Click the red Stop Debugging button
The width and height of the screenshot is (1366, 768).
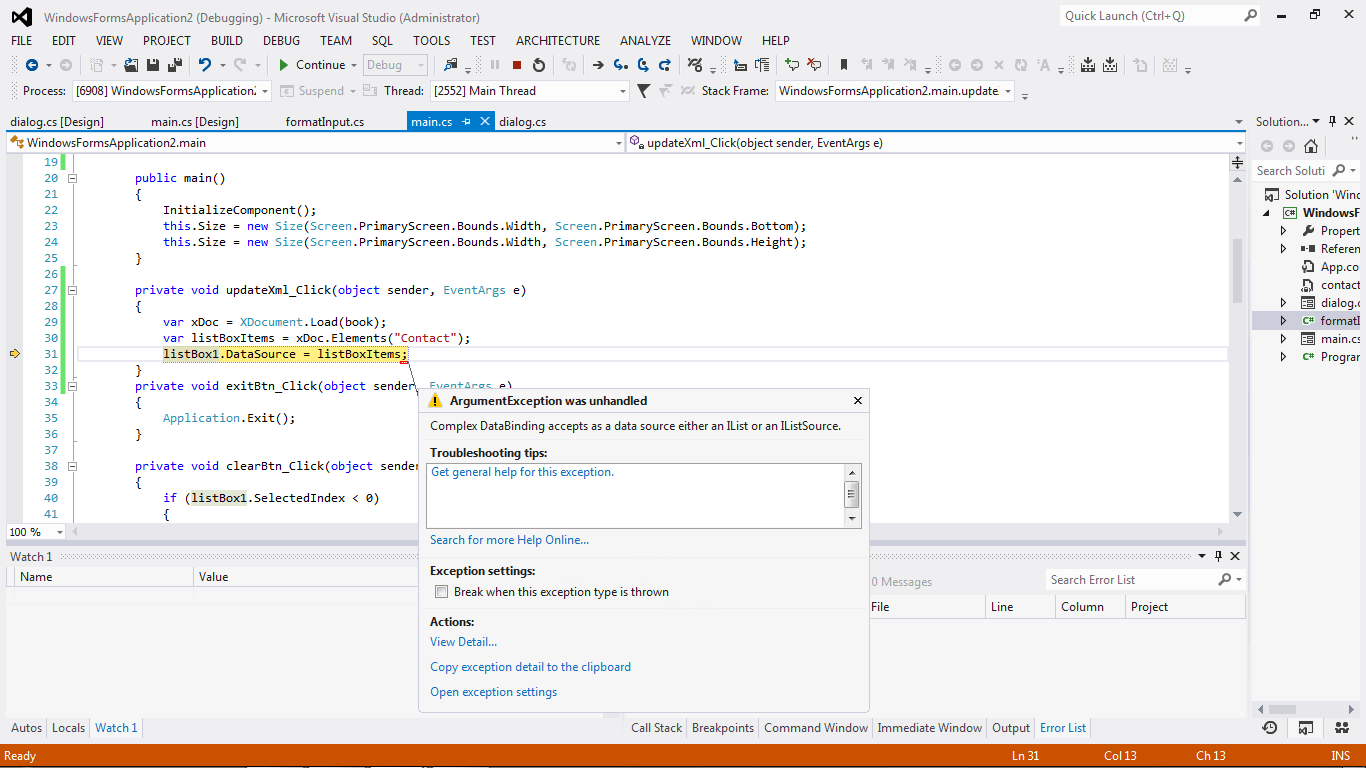[x=517, y=65]
